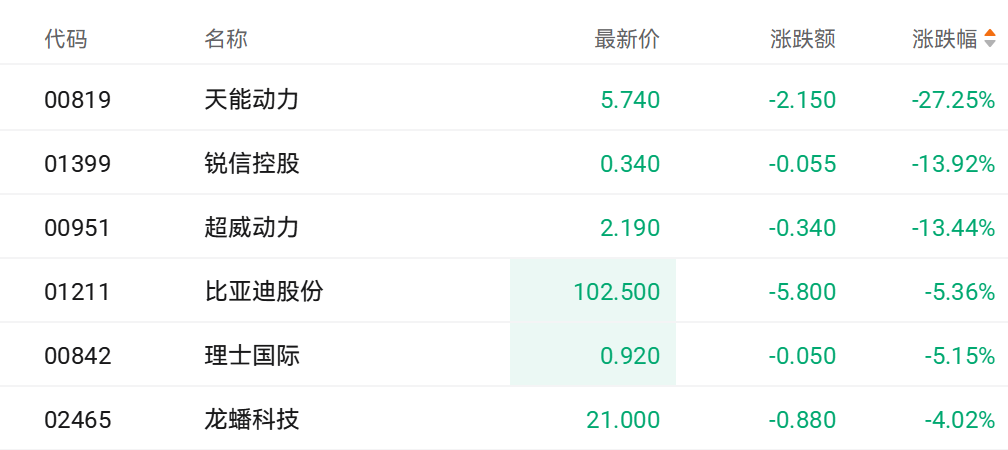Sort by 最新价 column header

point(627,40)
